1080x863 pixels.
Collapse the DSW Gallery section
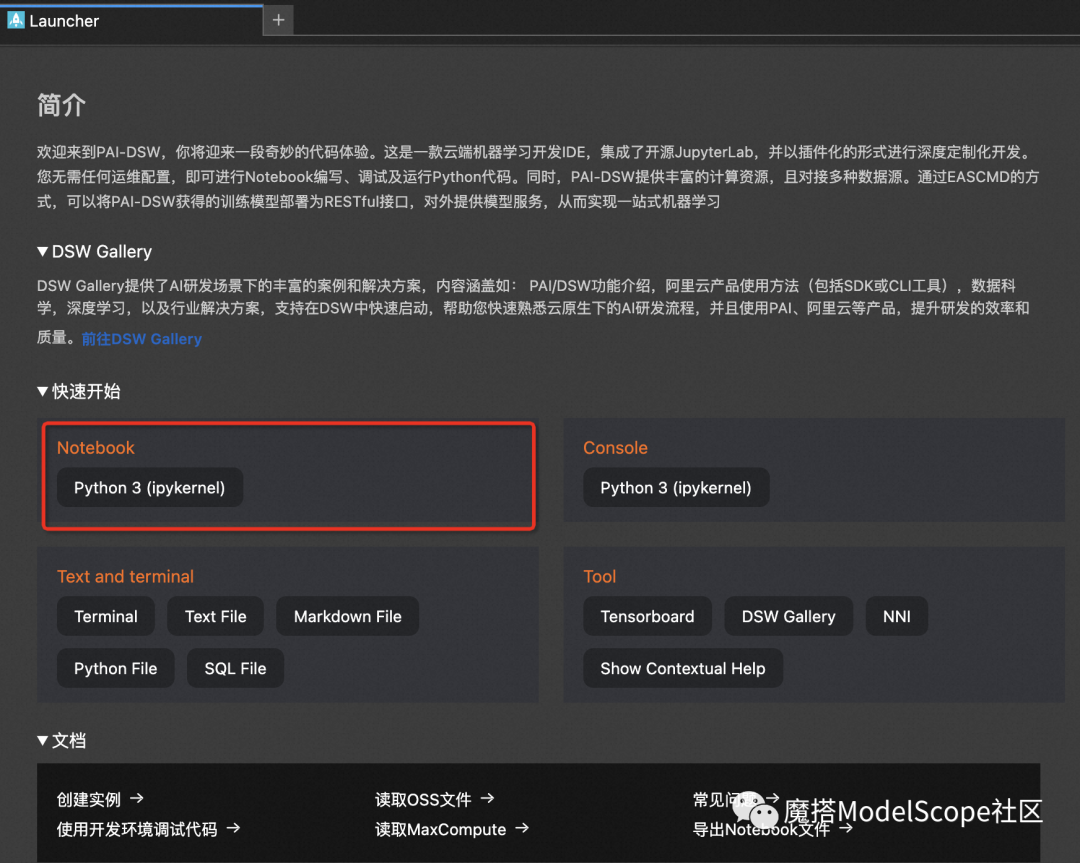pyautogui.click(x=42, y=251)
